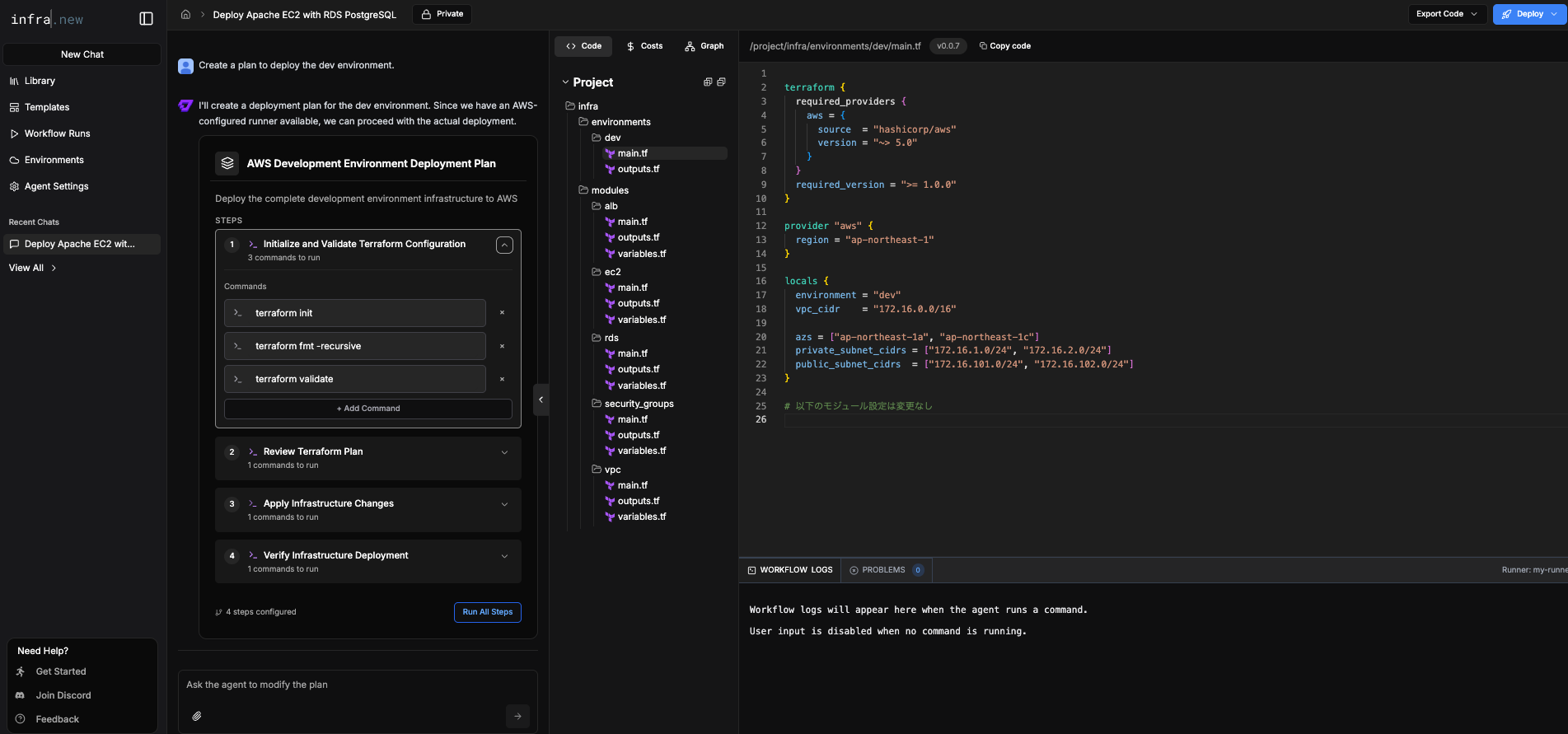
Task: Click Copy code button
Action: pyautogui.click(x=1005, y=46)
